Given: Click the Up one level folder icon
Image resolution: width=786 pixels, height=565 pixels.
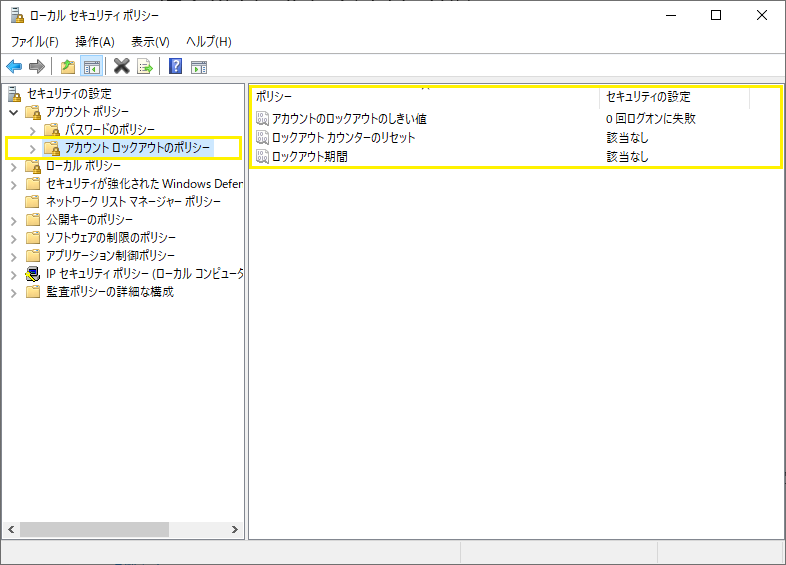Looking at the screenshot, I should click(x=68, y=66).
